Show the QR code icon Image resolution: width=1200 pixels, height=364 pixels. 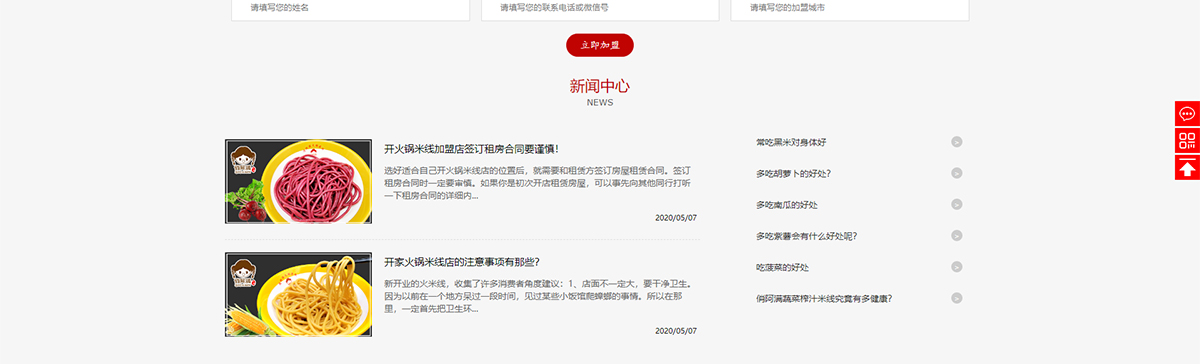coord(1187,140)
